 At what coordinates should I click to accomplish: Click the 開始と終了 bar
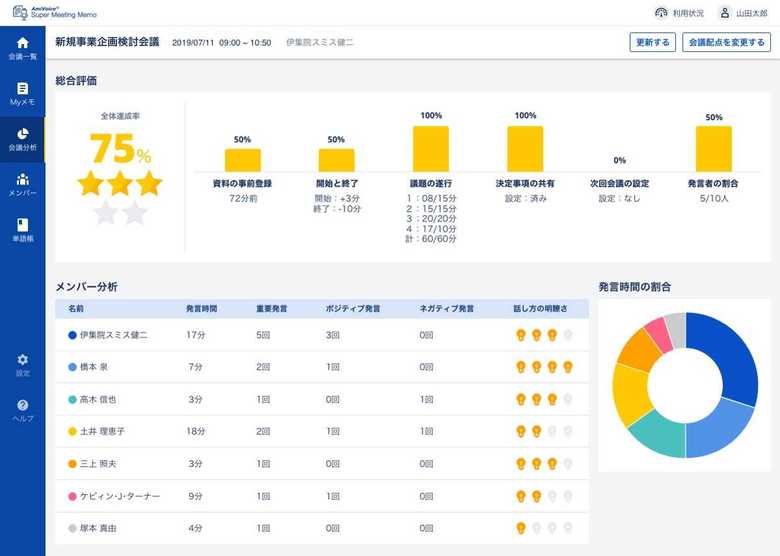[x=337, y=160]
